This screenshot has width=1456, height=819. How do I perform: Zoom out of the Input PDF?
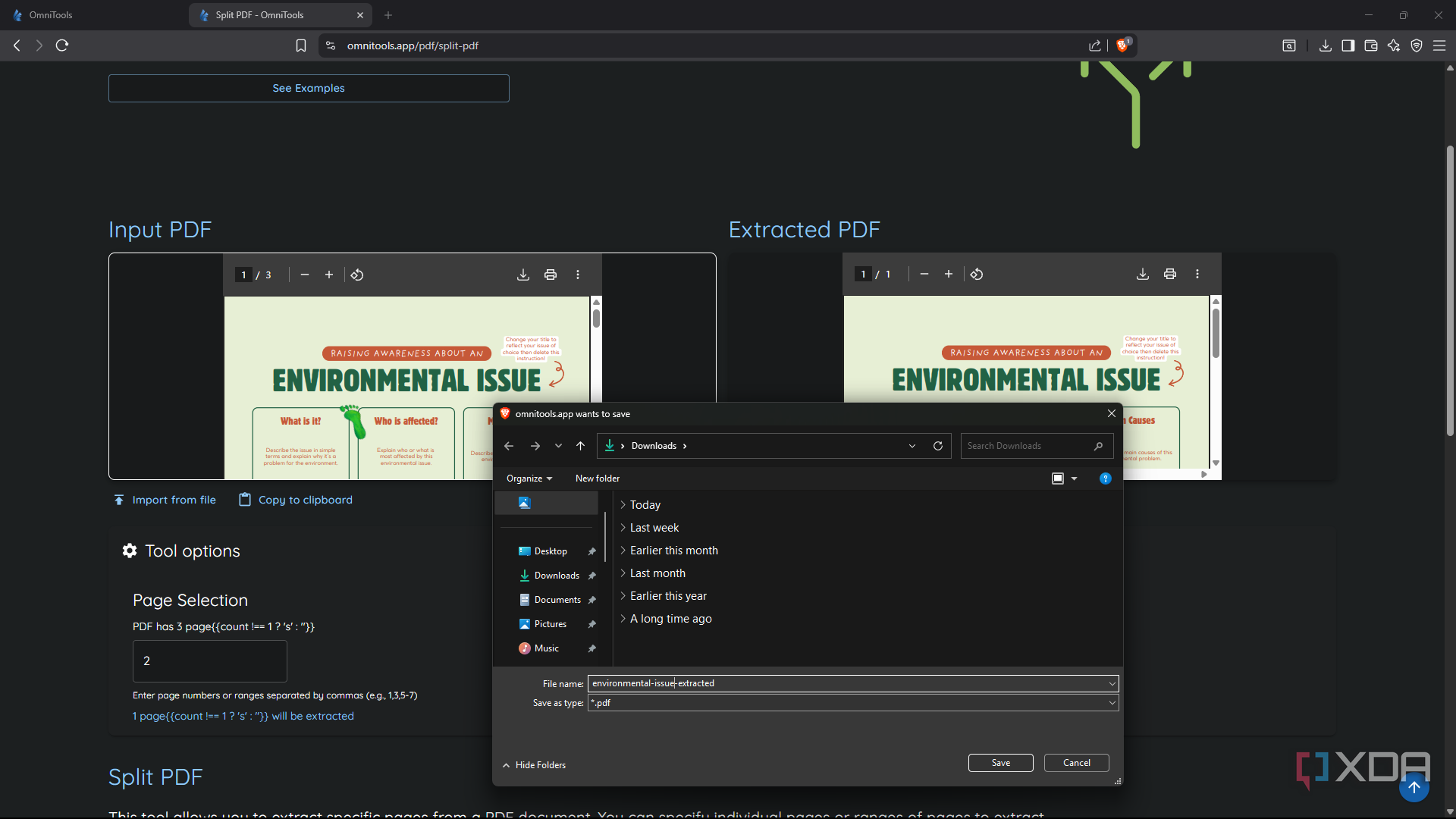[x=305, y=275]
